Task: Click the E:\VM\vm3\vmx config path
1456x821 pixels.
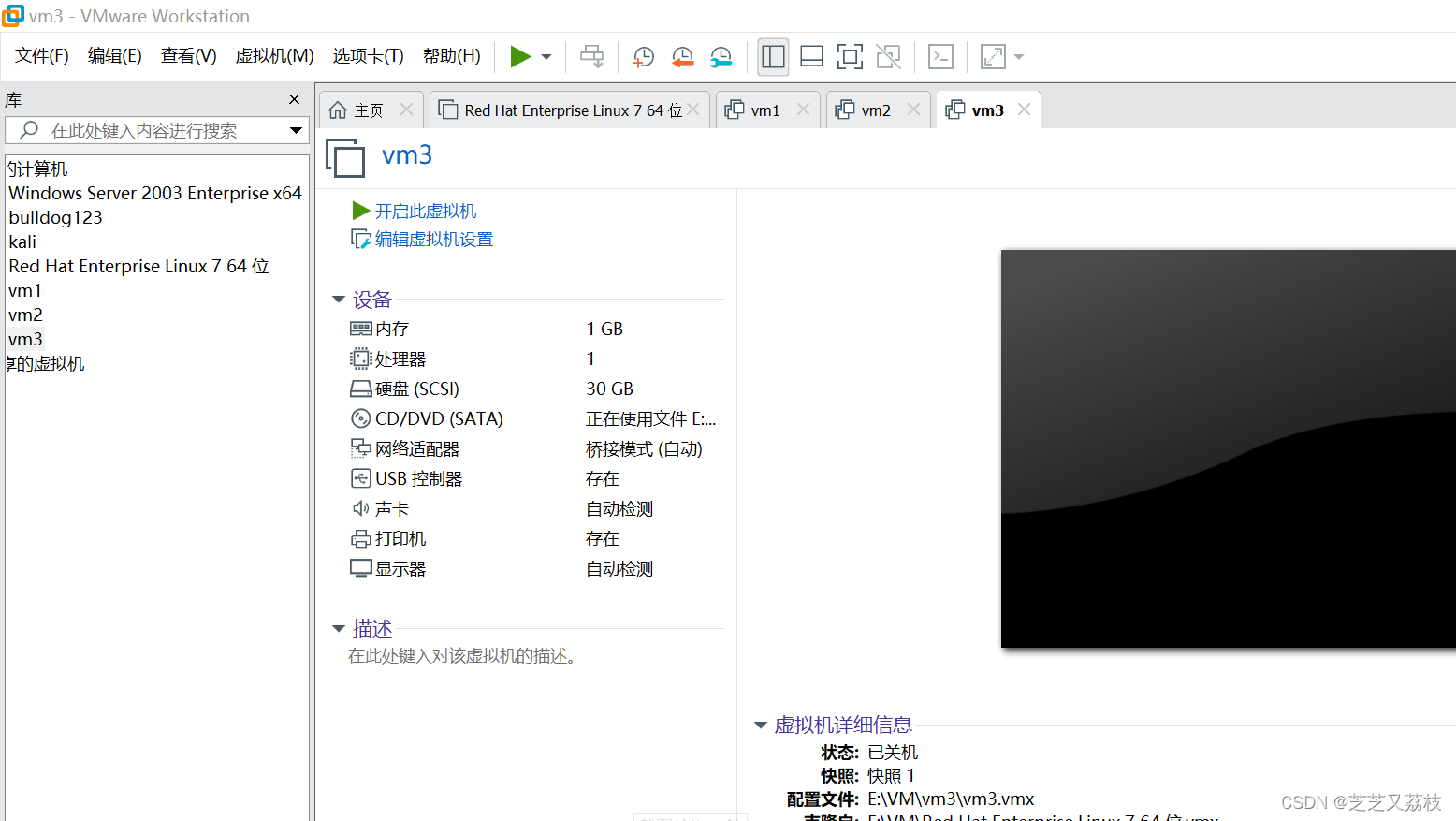Action: click(951, 799)
